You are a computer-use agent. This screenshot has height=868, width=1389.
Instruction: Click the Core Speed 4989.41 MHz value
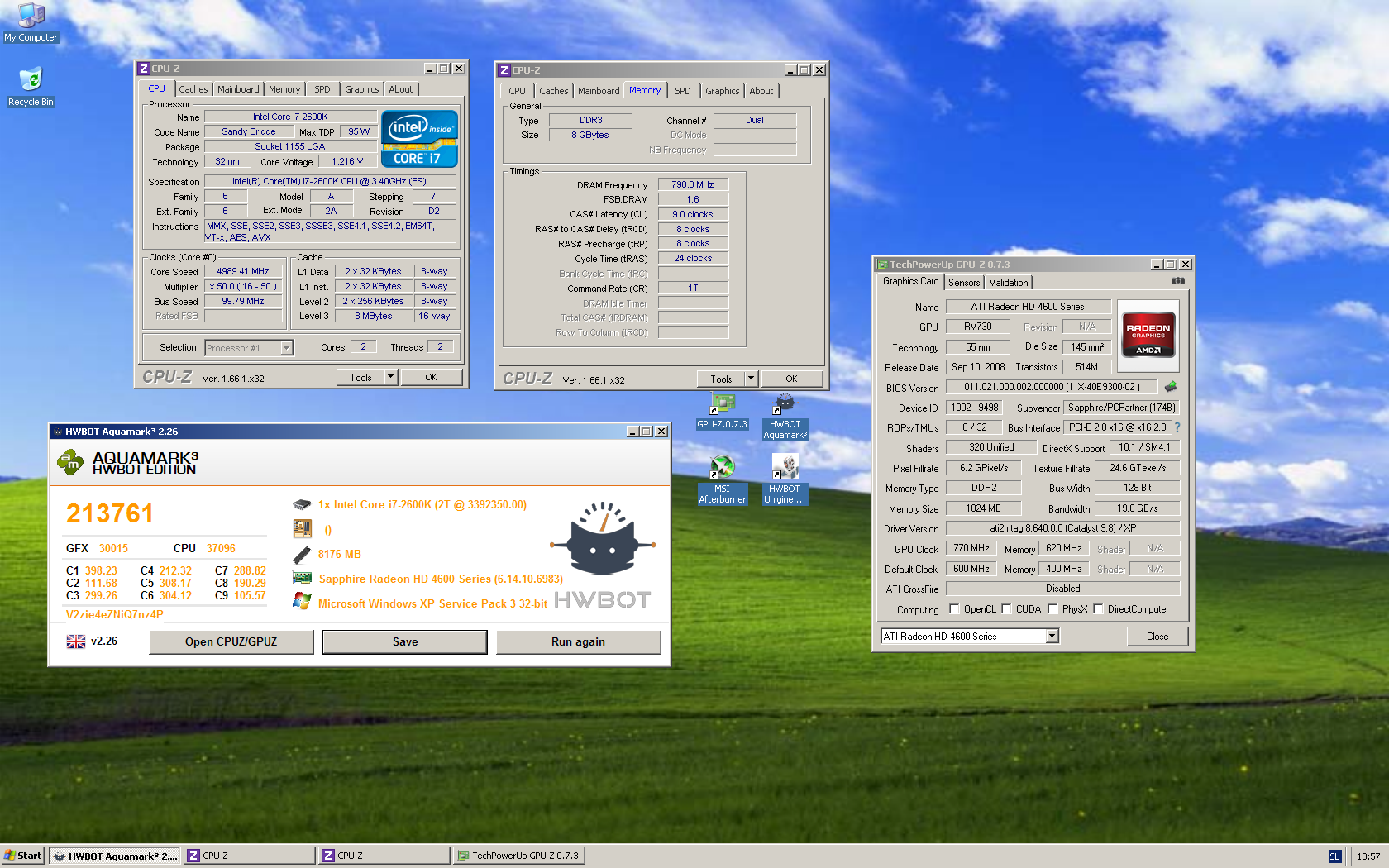[243, 271]
